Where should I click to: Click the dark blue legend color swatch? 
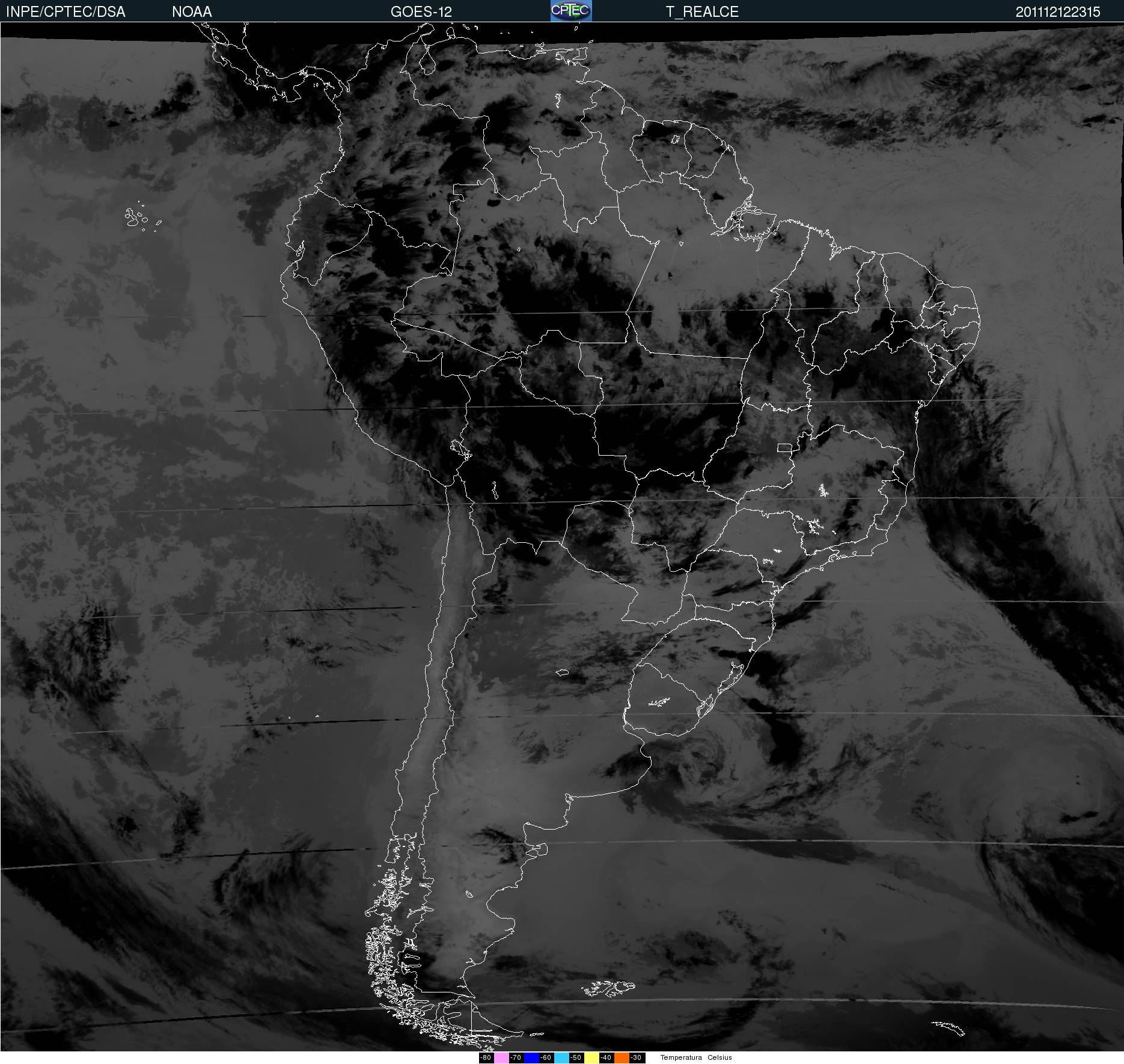(531, 1057)
